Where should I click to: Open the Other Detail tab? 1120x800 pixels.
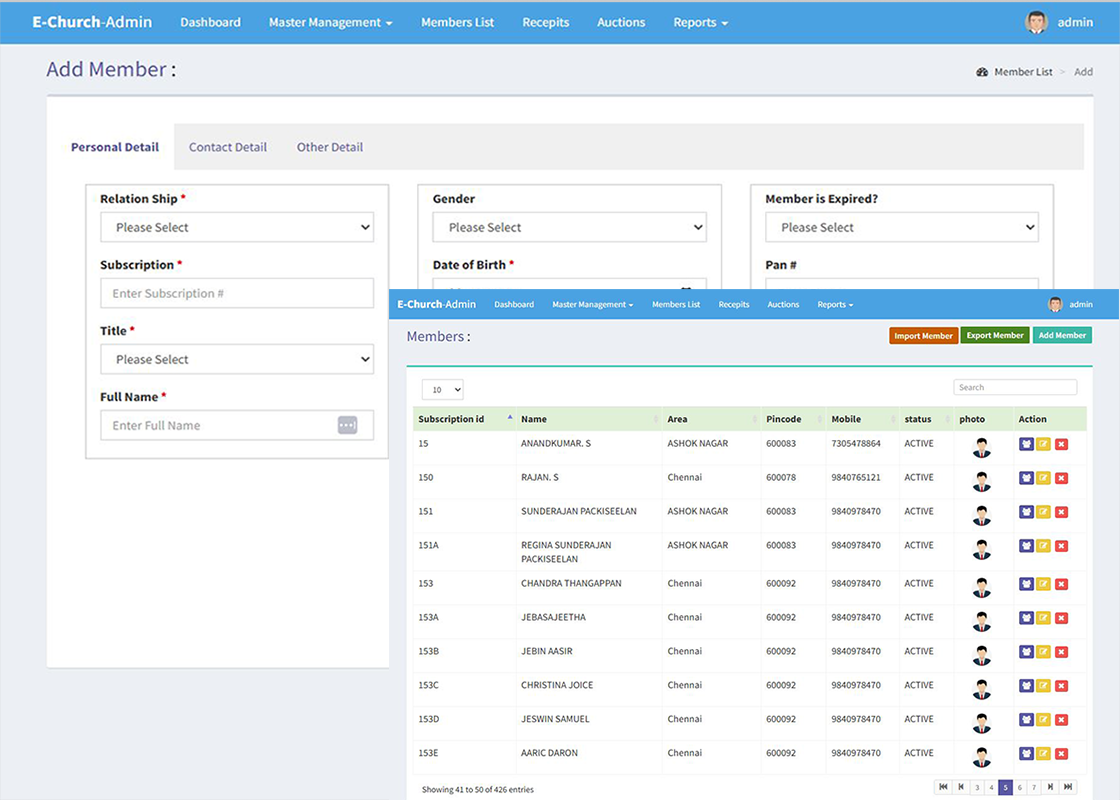tap(329, 147)
